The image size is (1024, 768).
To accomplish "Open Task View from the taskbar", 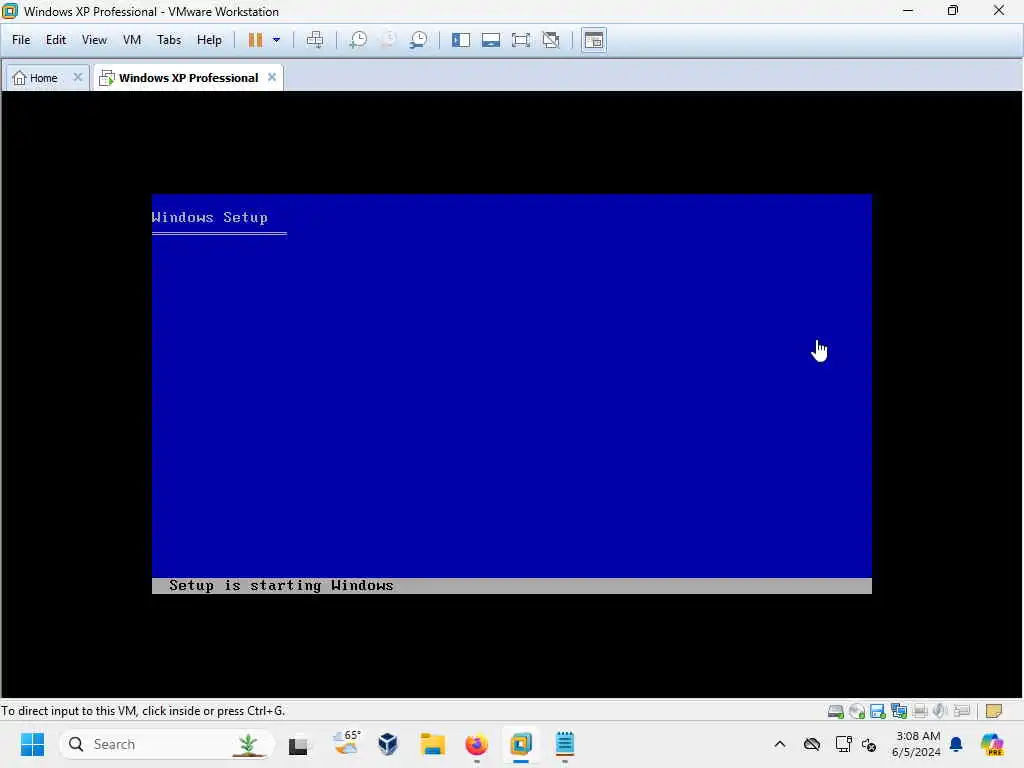I will pyautogui.click(x=298, y=744).
